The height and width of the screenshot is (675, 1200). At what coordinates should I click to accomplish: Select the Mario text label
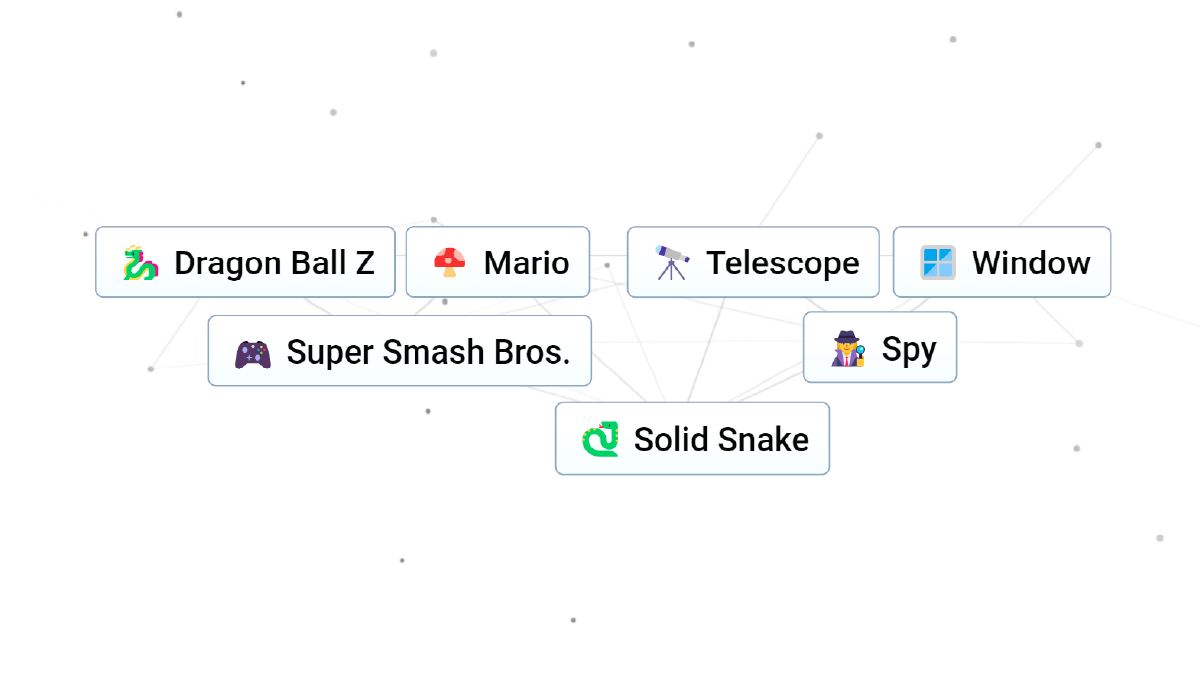click(x=526, y=263)
